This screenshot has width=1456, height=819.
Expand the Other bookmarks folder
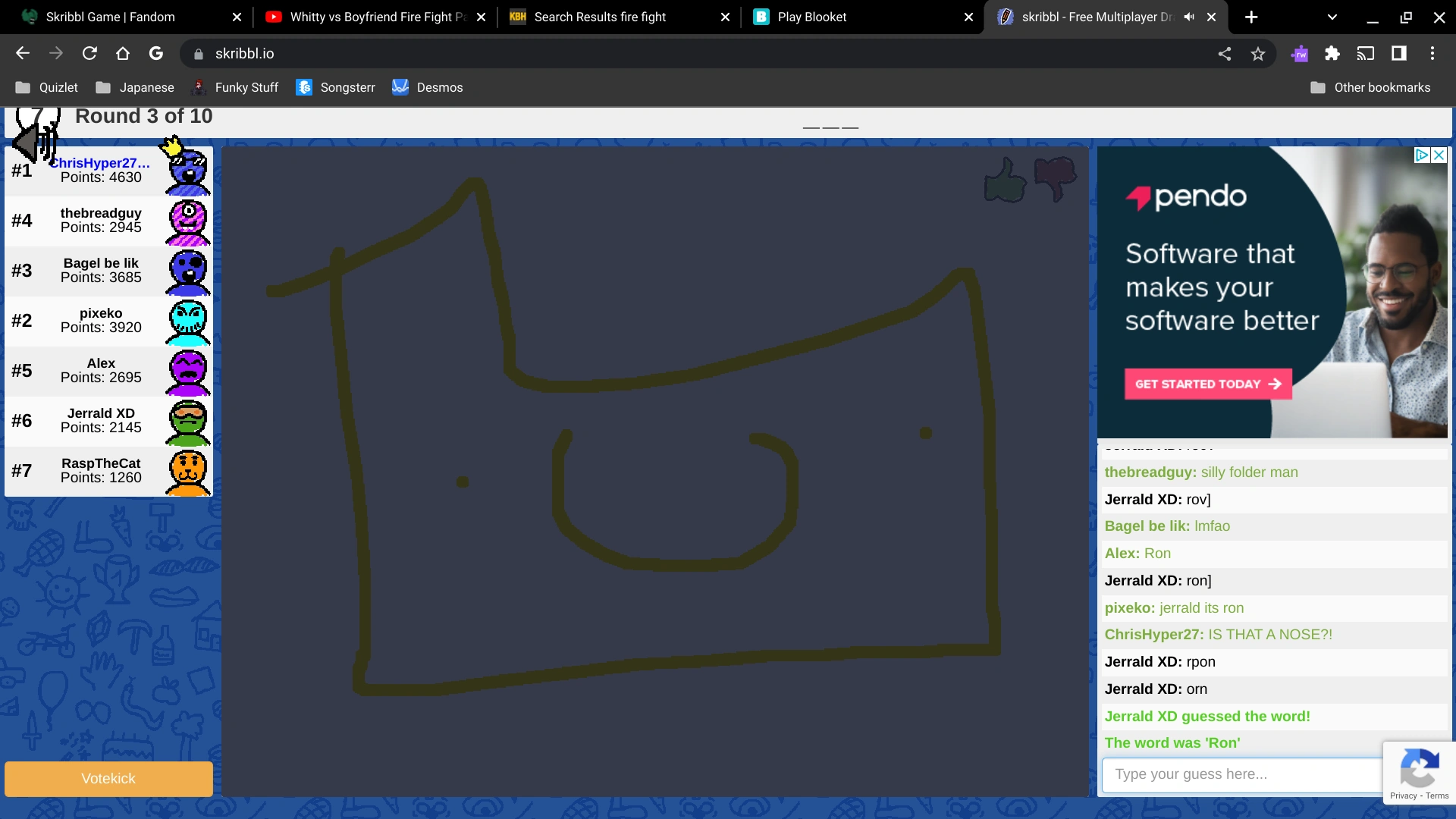coord(1370,87)
